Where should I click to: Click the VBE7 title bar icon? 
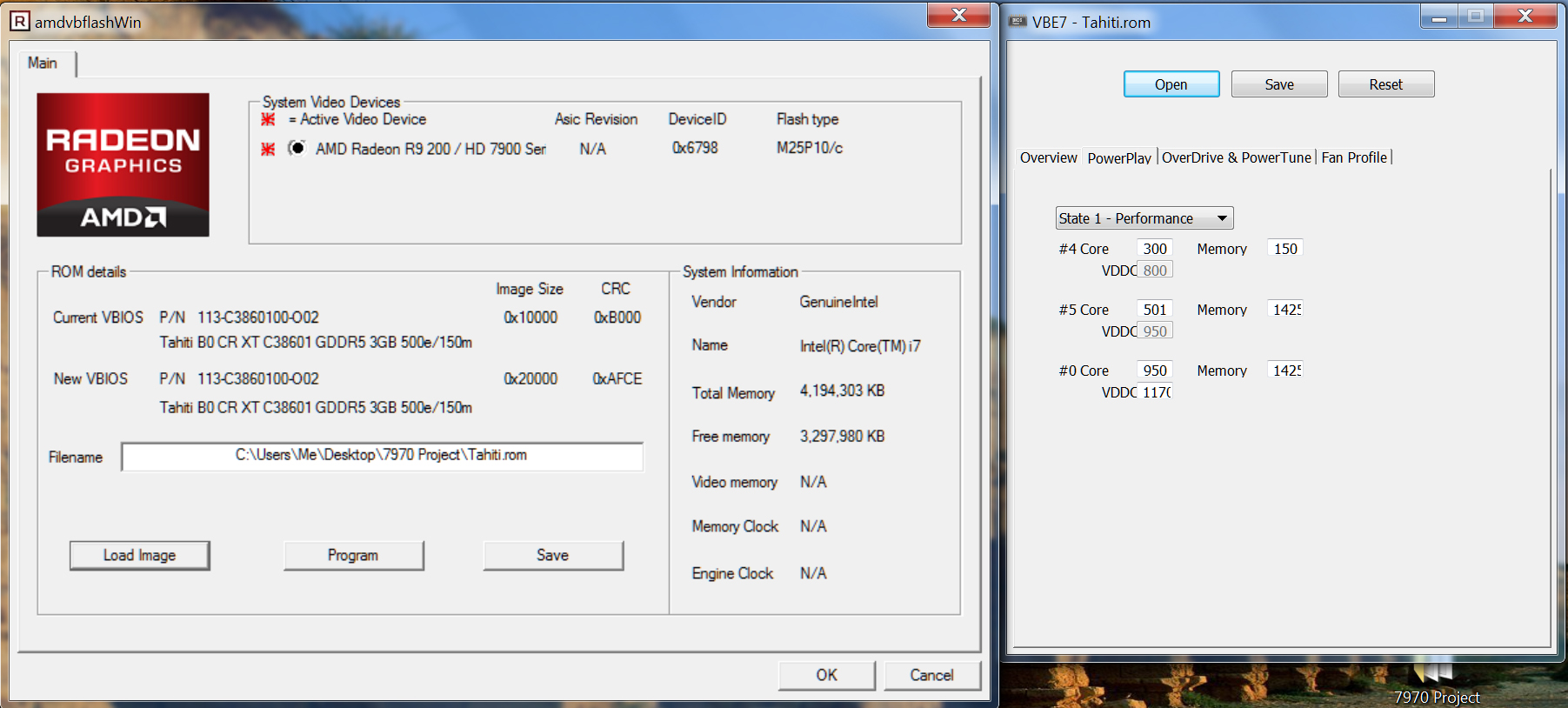[x=1017, y=22]
